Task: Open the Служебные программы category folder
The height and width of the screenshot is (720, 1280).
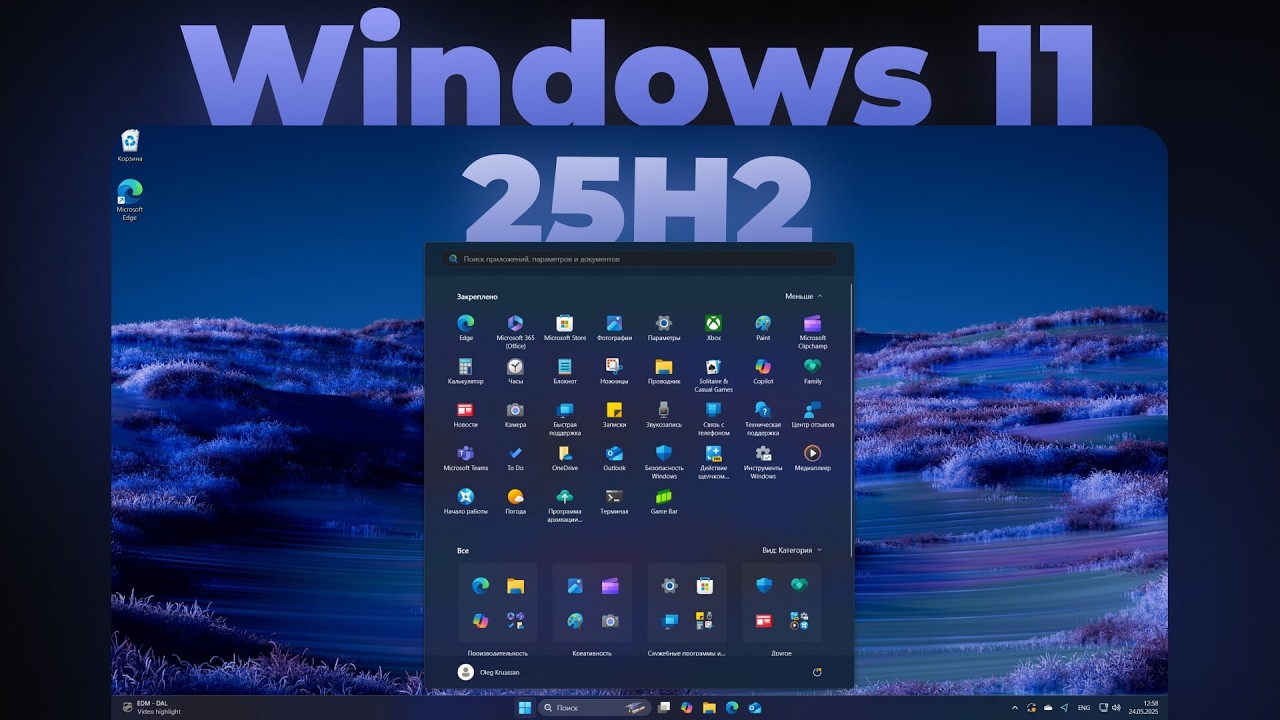Action: tap(686, 603)
